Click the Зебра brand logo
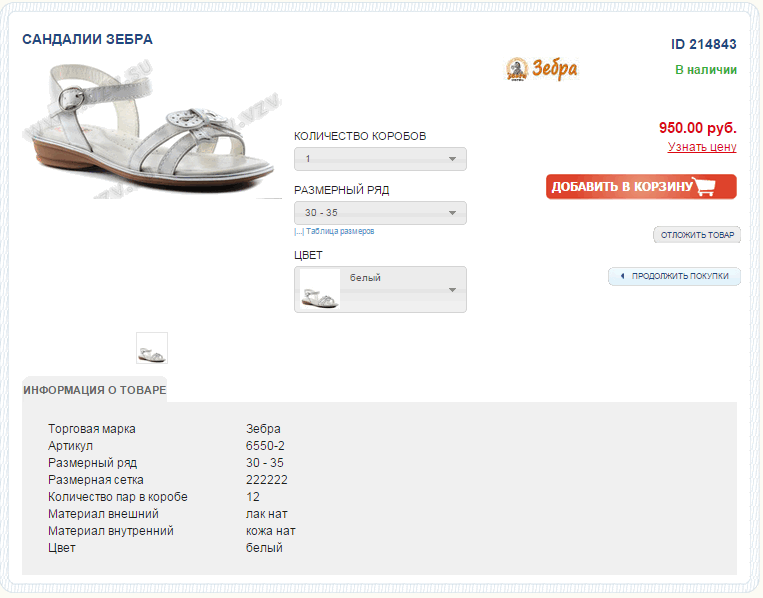763x598 pixels. [x=542, y=69]
